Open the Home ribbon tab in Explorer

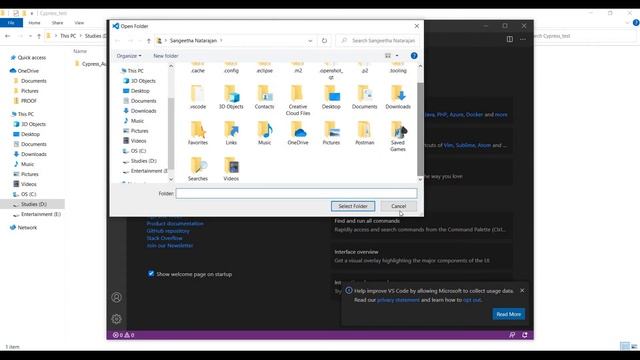34,23
